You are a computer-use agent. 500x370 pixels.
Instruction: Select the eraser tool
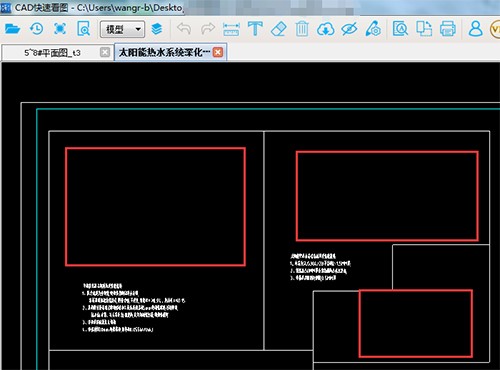click(x=279, y=29)
